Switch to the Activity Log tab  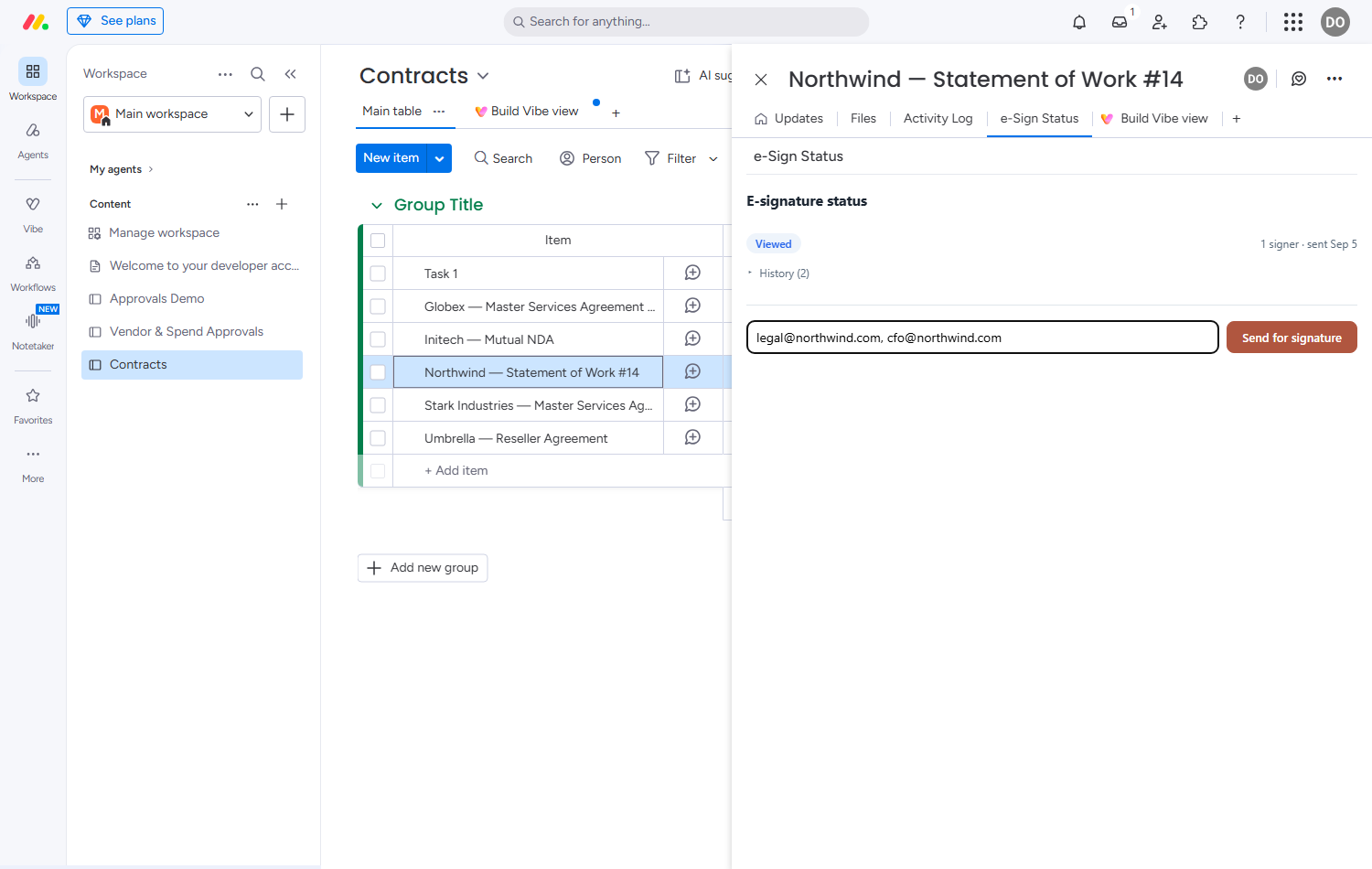point(938,119)
